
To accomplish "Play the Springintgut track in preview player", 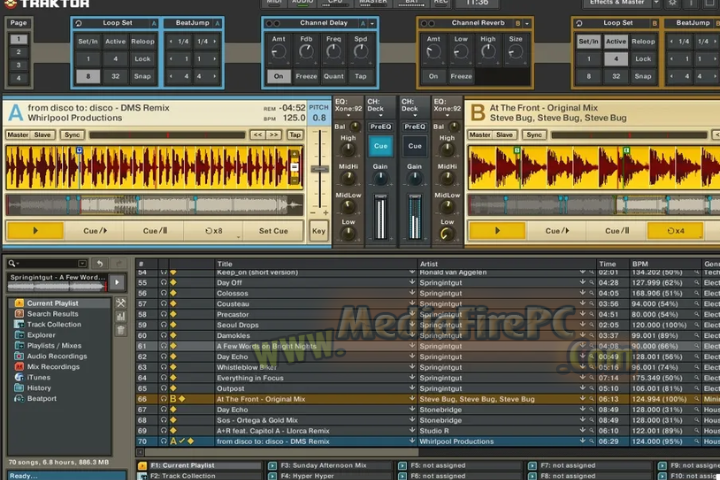I will point(117,282).
